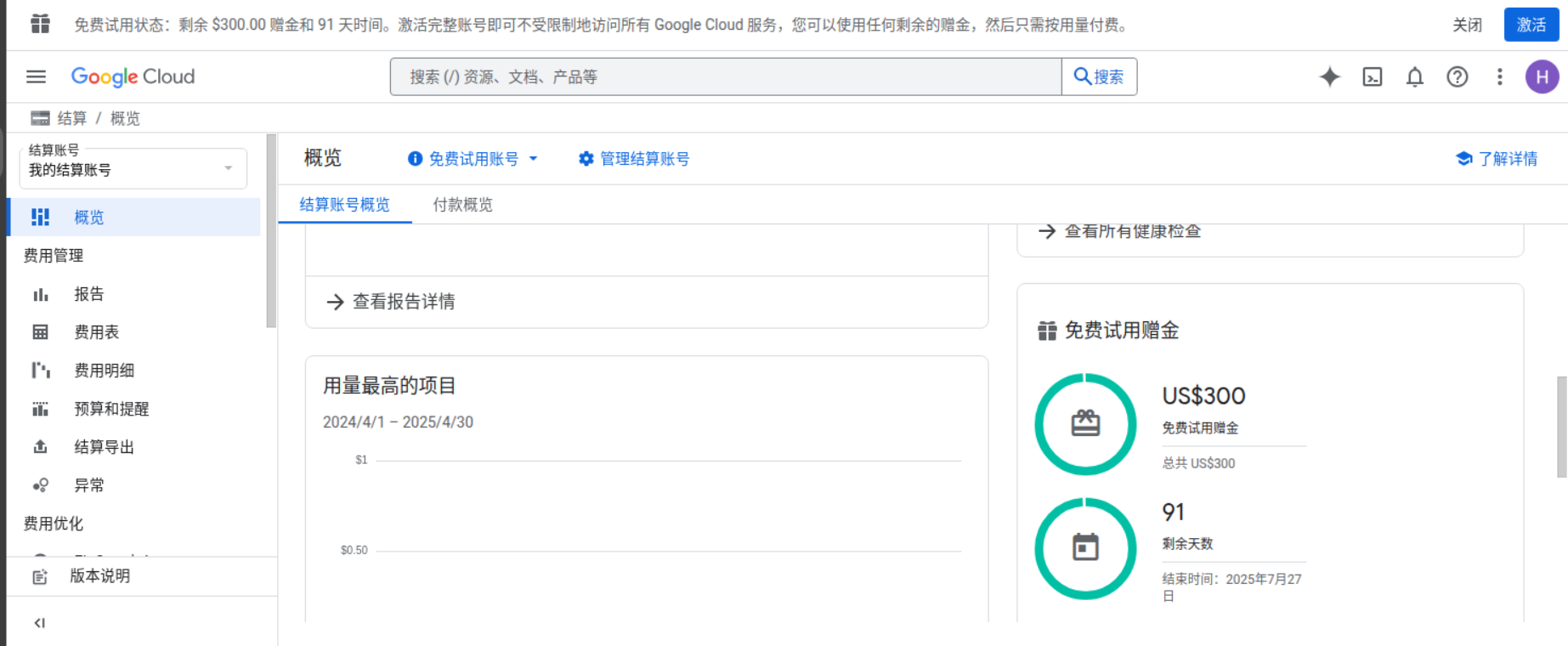Viewport: 1568px width, 646px height.
Task: Click the calendar icon in days-remaining ring
Action: click(1085, 547)
